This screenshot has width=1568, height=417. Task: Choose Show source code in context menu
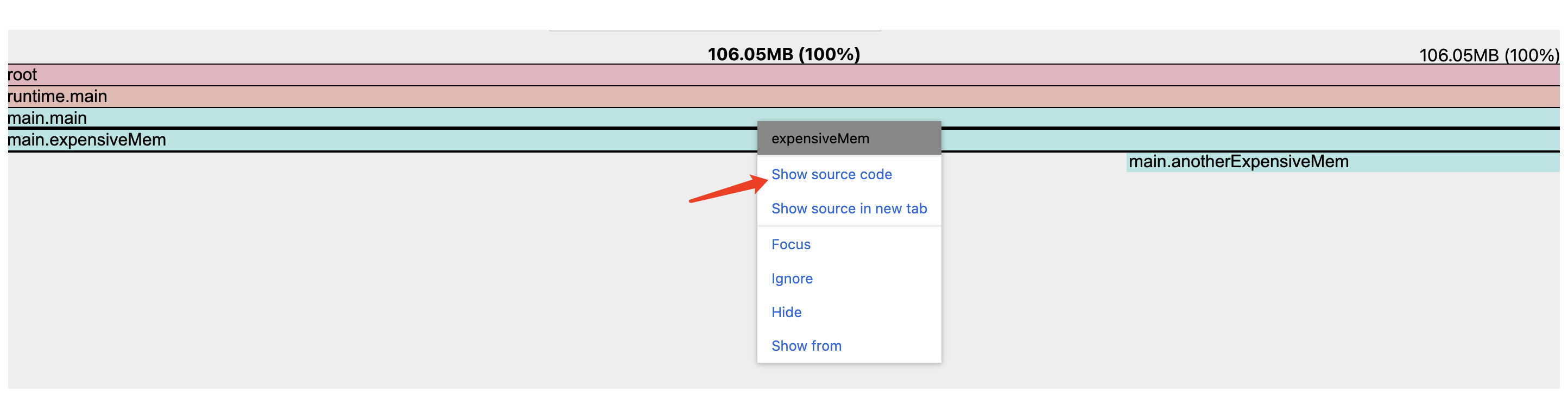pos(831,175)
